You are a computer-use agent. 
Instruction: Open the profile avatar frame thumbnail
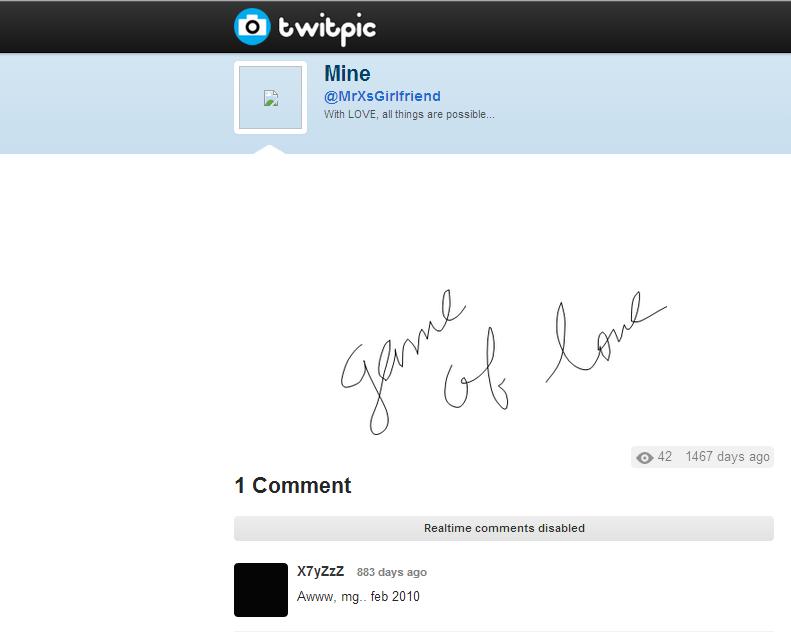pyautogui.click(x=270, y=98)
